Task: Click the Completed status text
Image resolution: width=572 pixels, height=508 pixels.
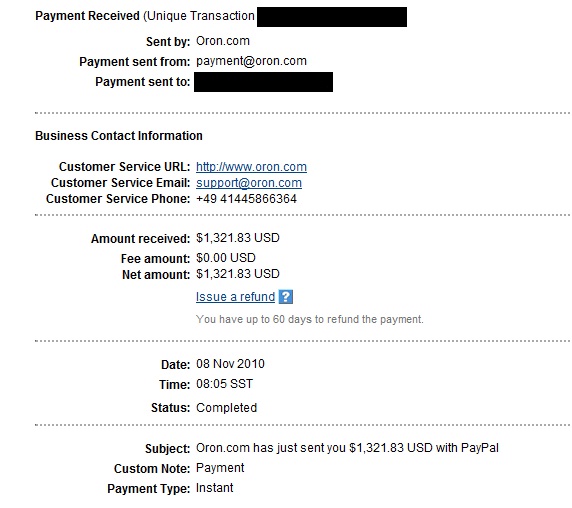Action: point(227,408)
